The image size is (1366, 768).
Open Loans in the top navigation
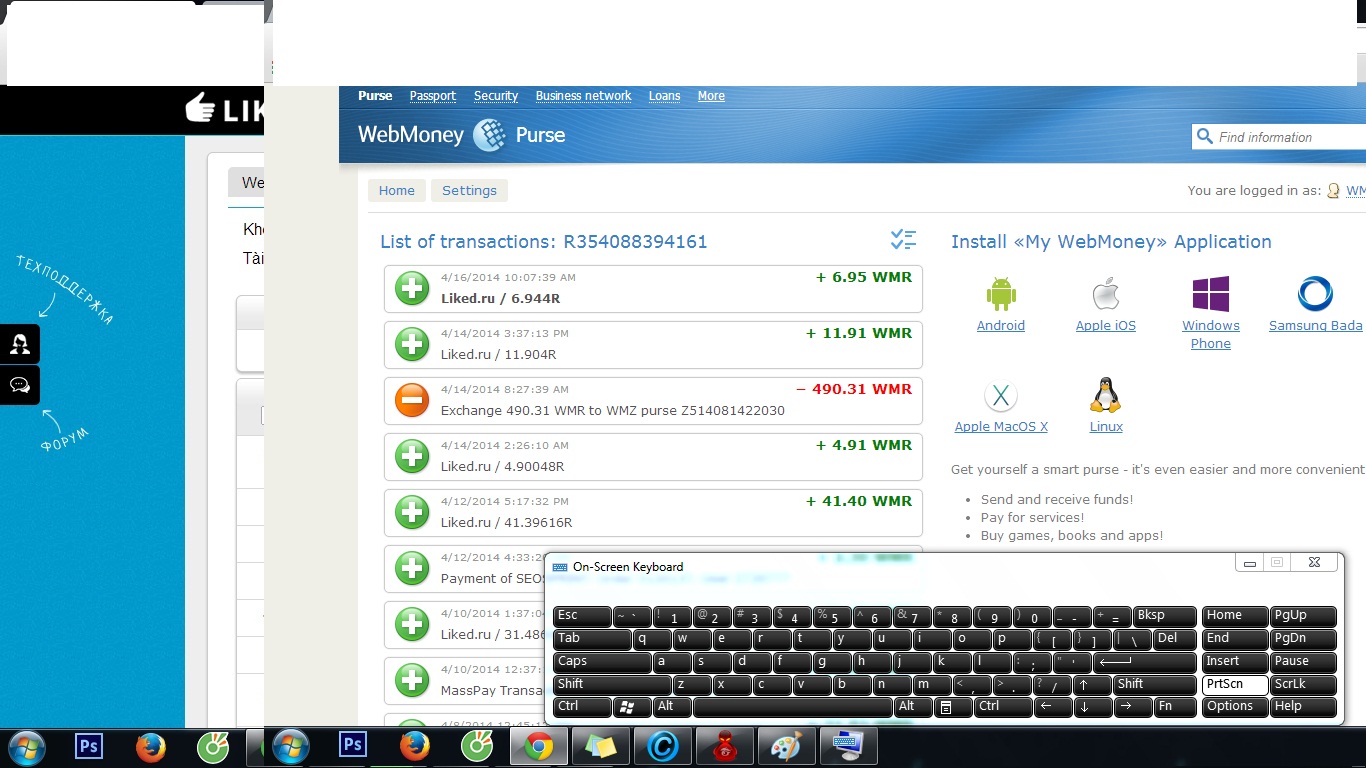click(664, 96)
